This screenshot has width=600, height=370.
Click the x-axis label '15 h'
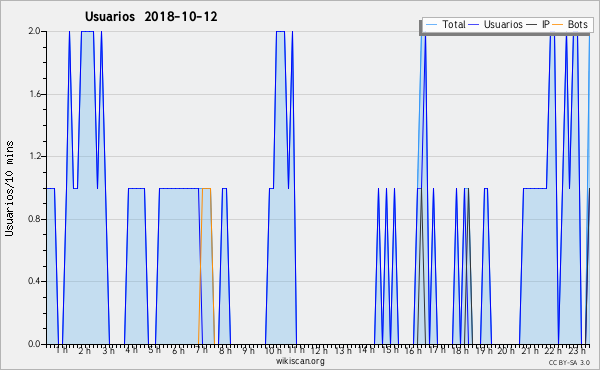390,350
